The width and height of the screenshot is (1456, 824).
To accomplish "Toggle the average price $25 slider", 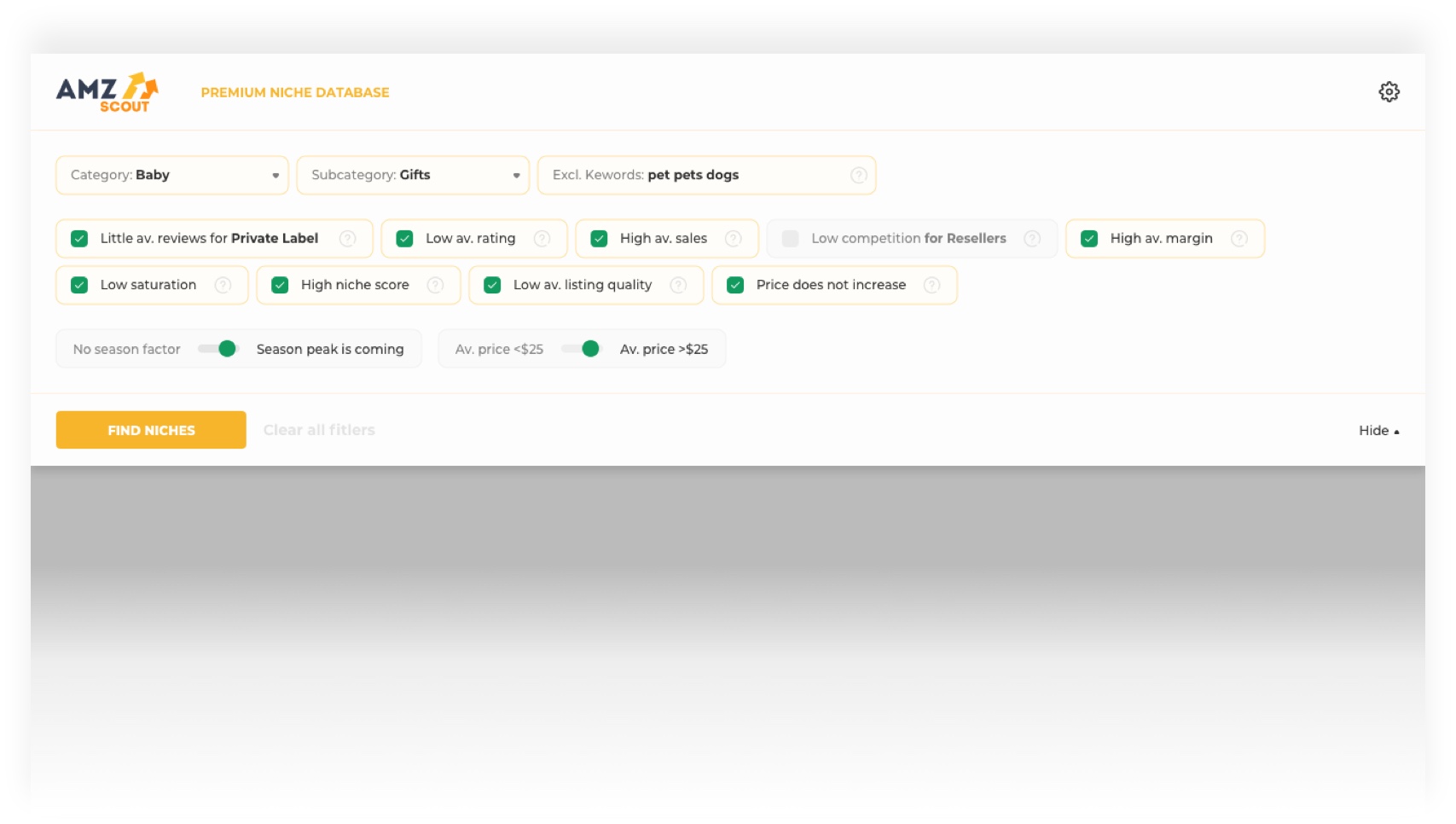I will coord(582,349).
